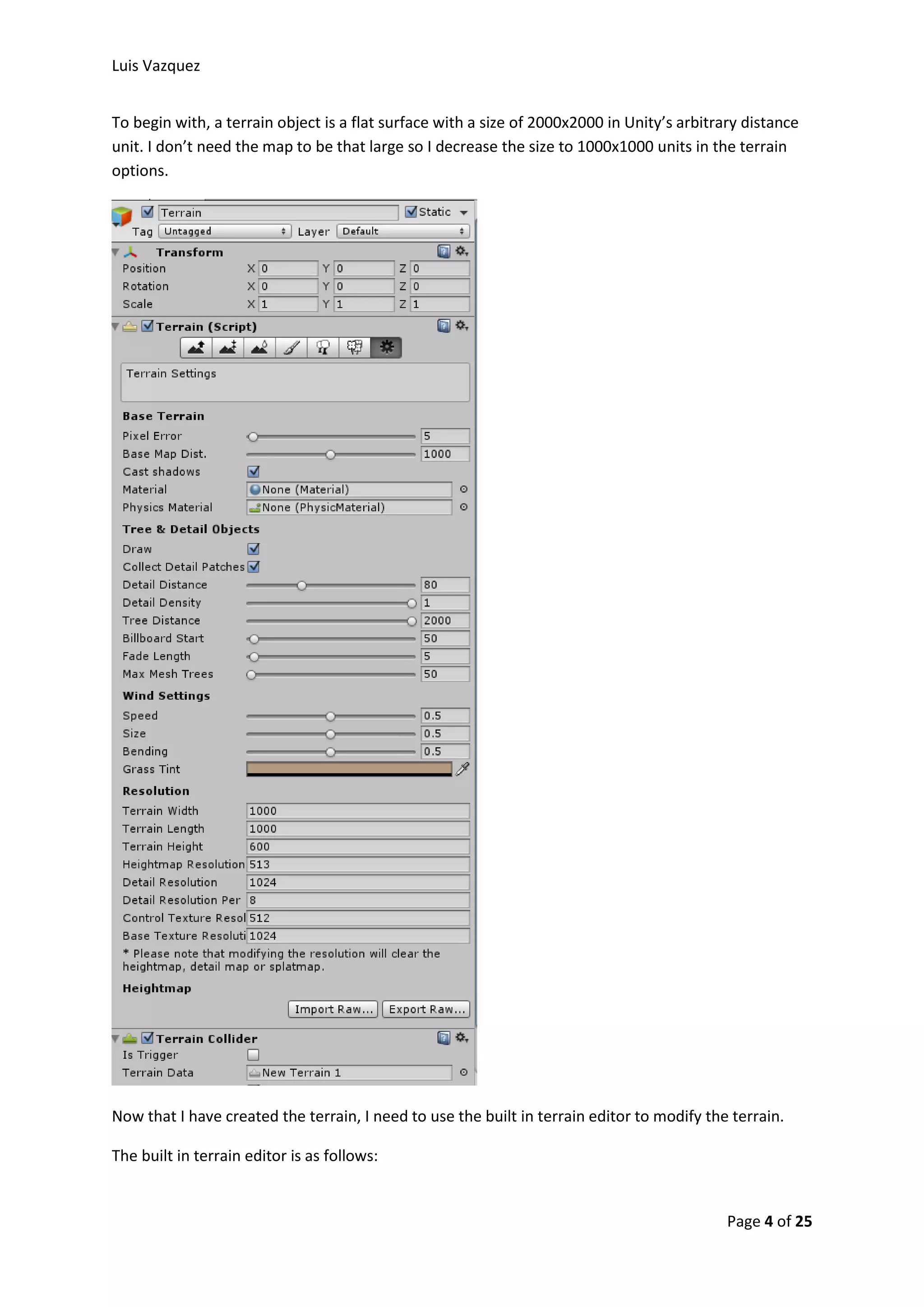Click the Position X field
The width and height of the screenshot is (924, 1307).
[288, 268]
